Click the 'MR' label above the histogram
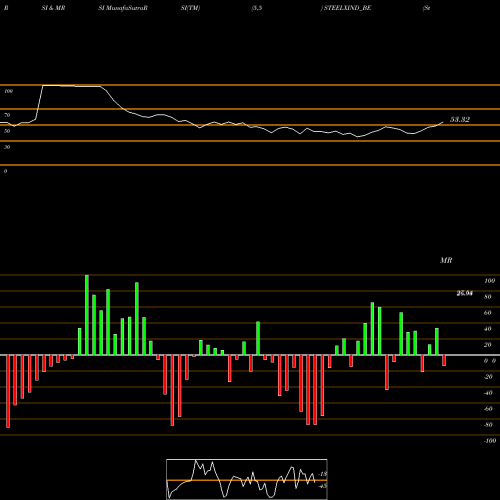The image size is (500, 500). [446, 260]
